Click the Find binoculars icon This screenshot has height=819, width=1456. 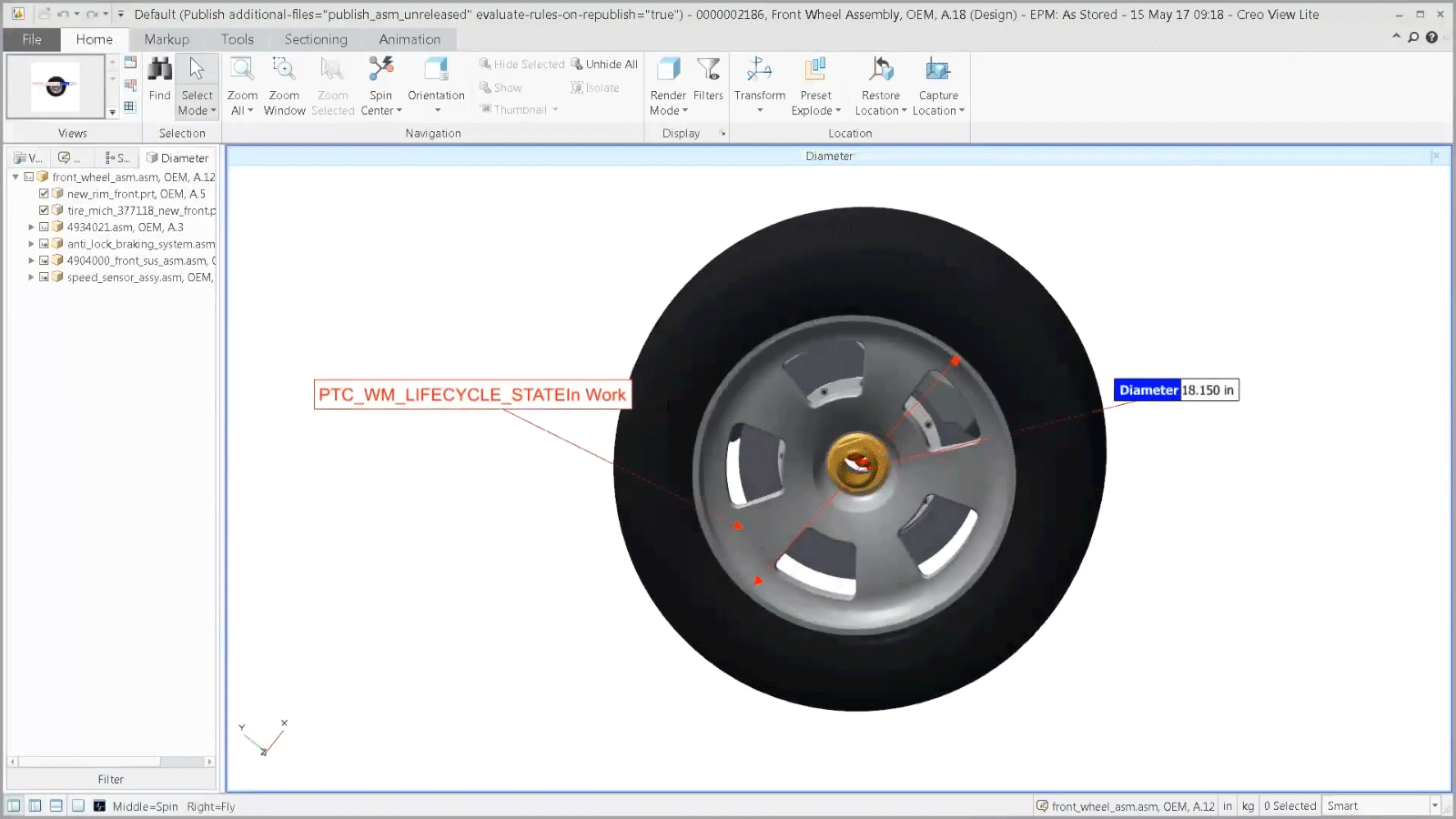pos(159,71)
